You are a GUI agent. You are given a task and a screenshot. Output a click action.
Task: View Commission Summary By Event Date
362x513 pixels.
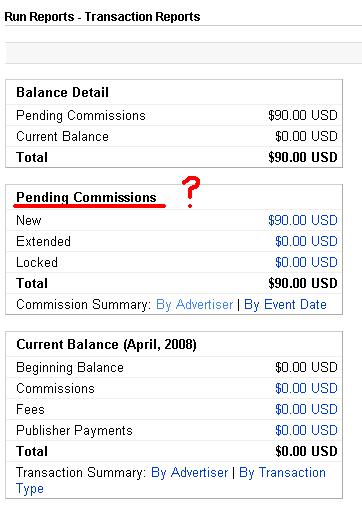(x=285, y=304)
